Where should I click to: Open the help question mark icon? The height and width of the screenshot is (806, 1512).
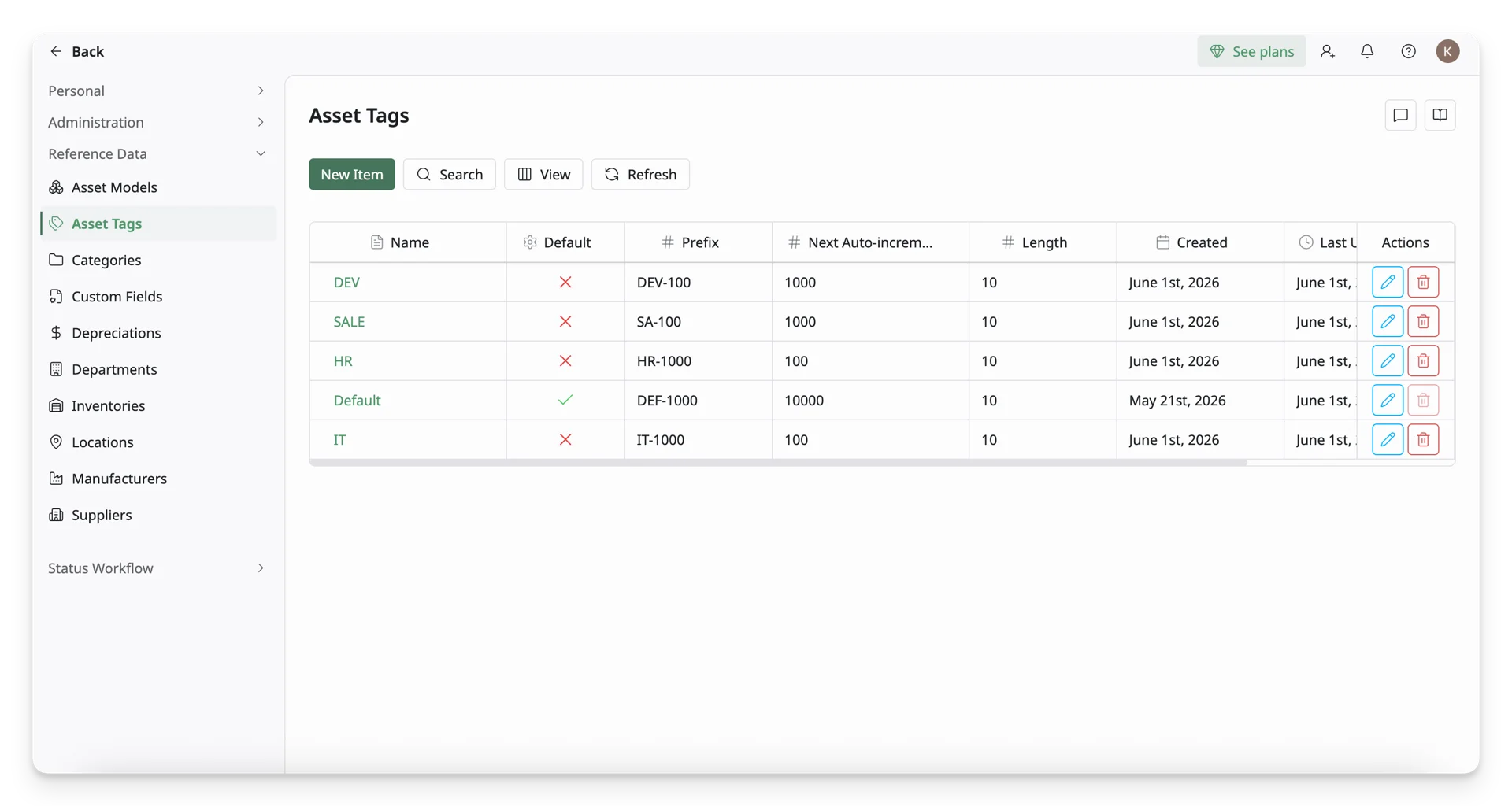1408,51
